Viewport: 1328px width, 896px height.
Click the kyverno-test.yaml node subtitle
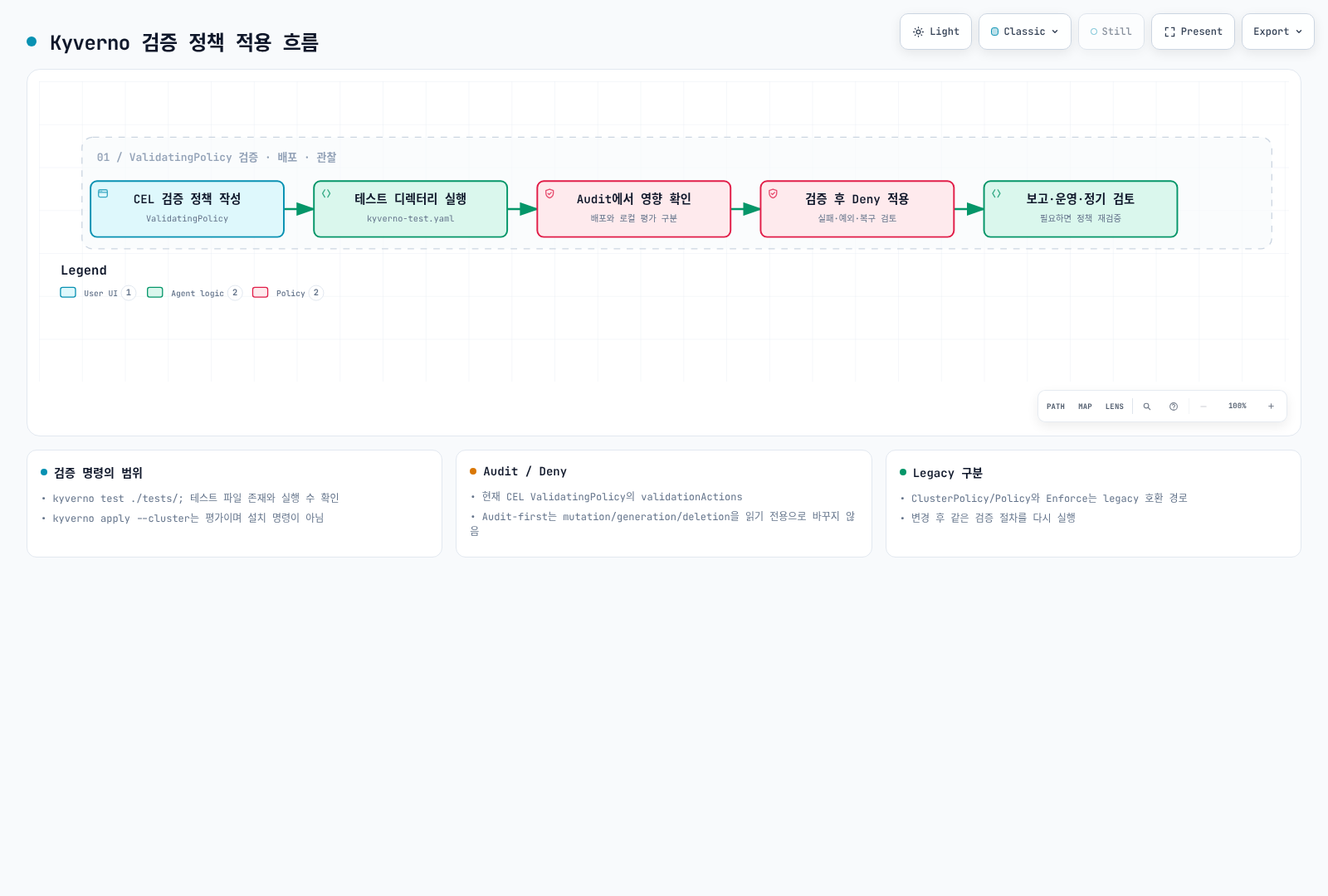[x=410, y=219]
